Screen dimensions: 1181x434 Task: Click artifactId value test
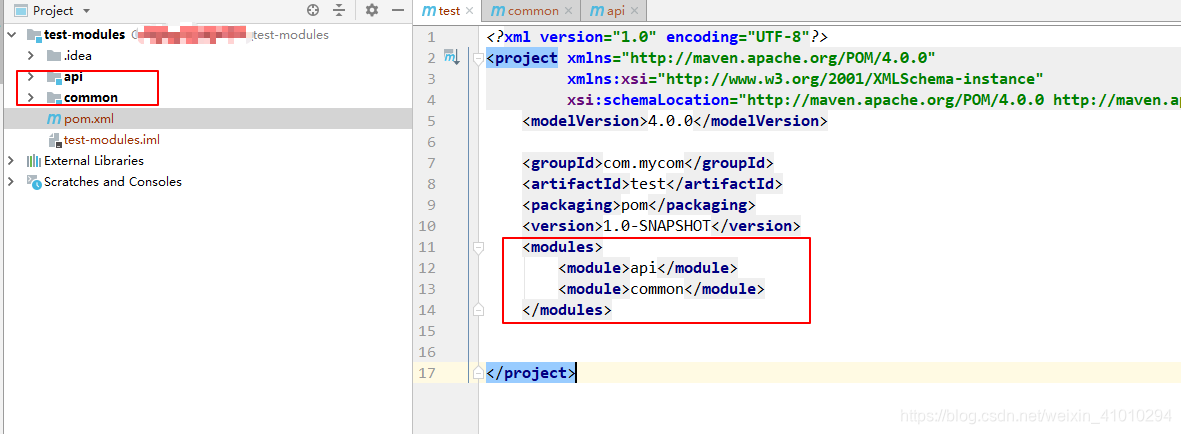click(648, 184)
